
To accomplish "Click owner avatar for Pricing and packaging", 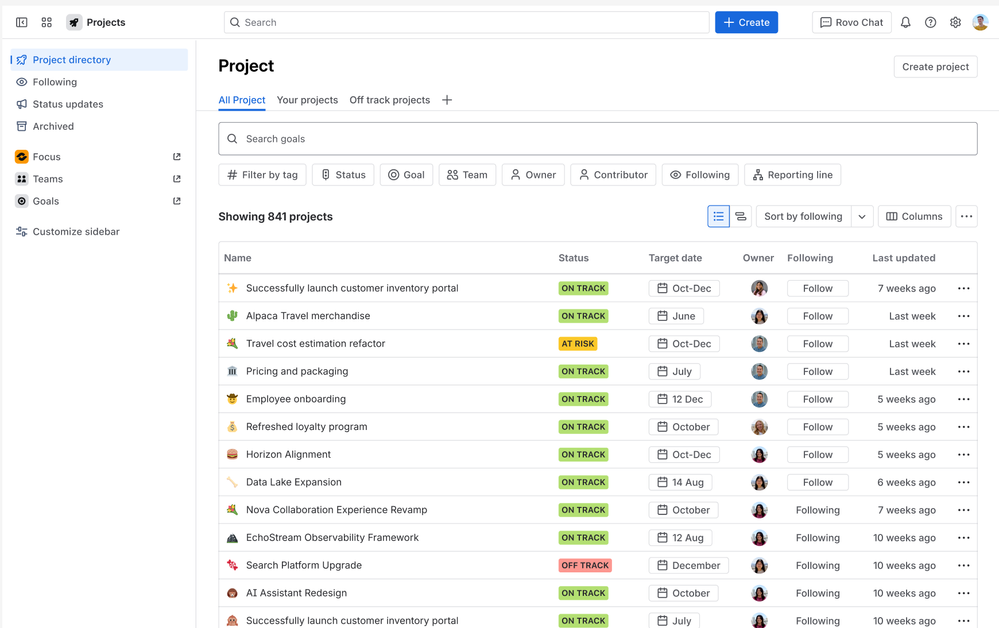I will pos(759,371).
